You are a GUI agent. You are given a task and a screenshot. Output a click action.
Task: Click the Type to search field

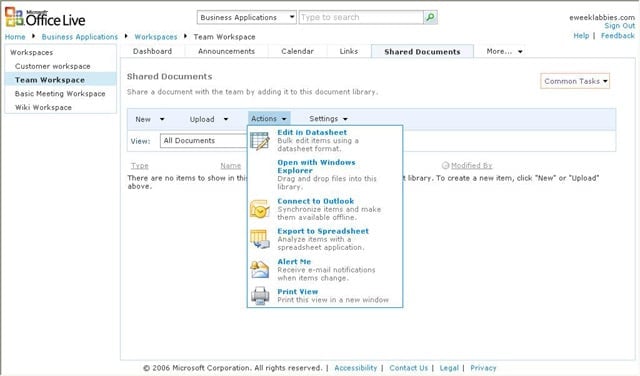(361, 17)
